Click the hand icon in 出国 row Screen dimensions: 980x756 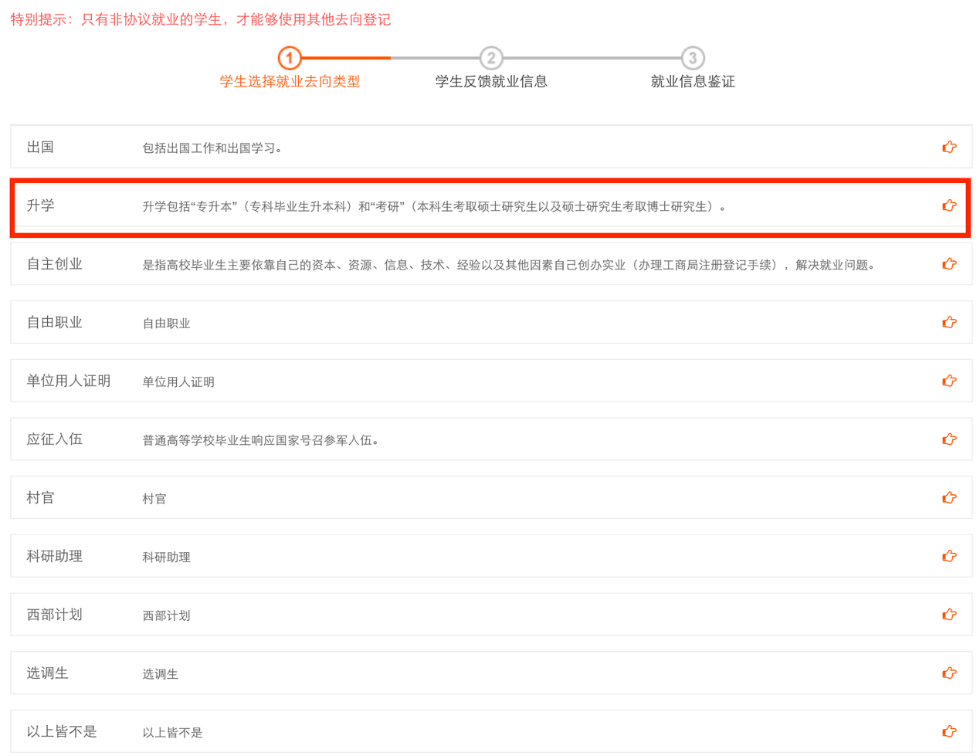pyautogui.click(x=949, y=147)
